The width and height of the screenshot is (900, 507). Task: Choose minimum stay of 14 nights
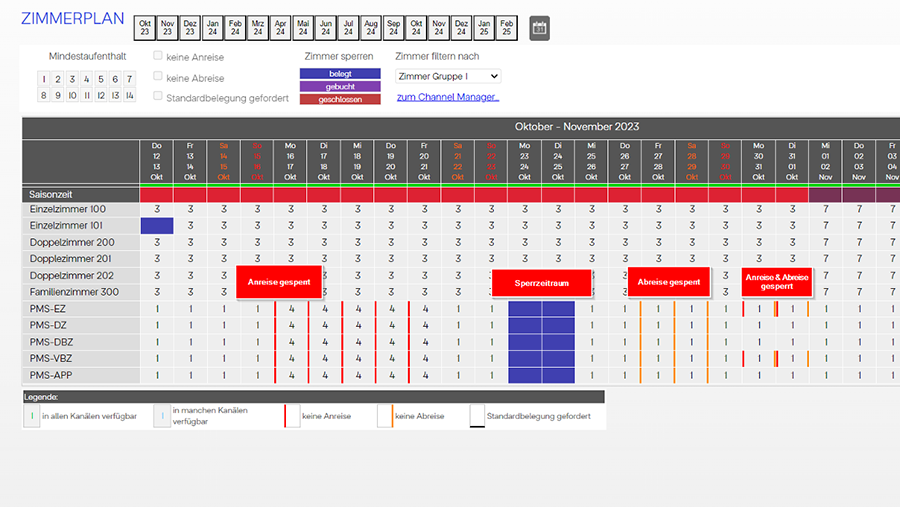pyautogui.click(x=129, y=96)
